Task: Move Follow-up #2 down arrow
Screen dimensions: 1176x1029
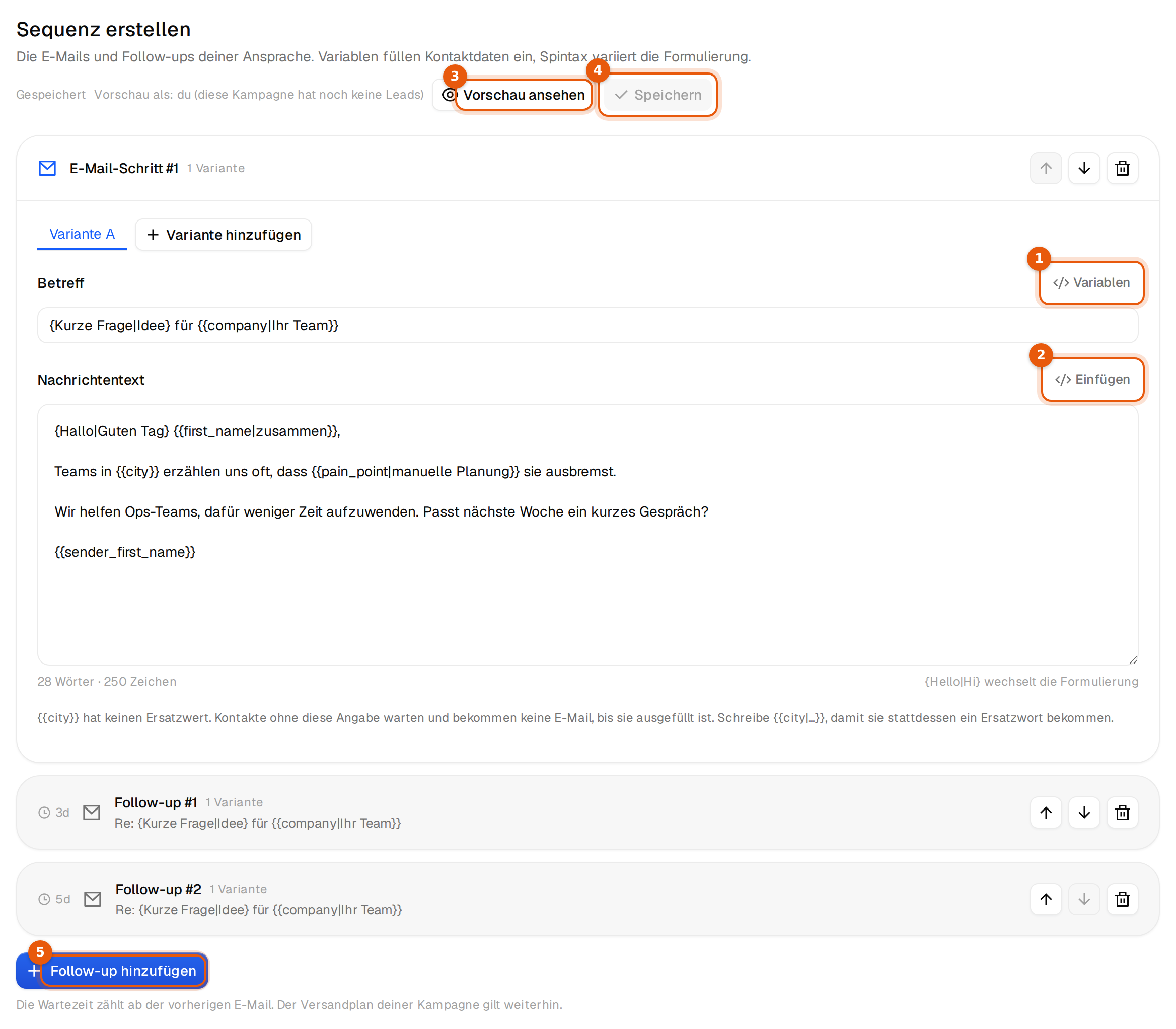Action: [x=1084, y=899]
